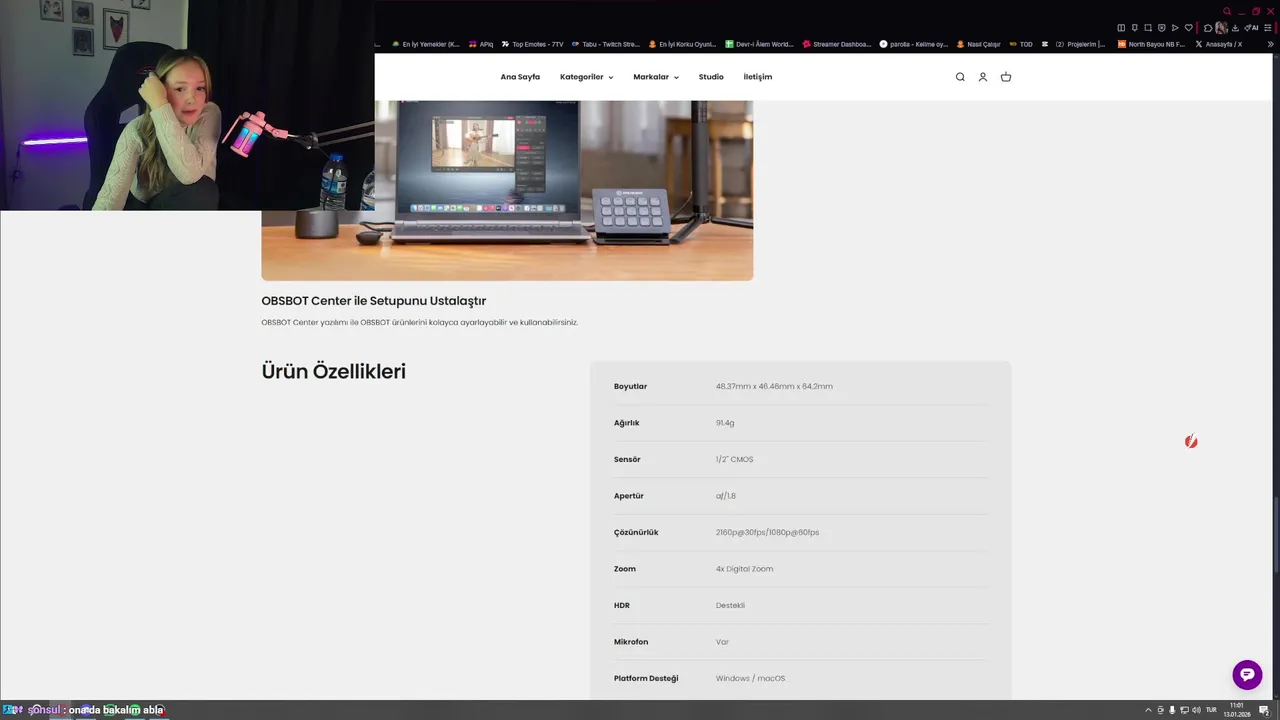1280x720 pixels.
Task: Open the TOD bookmark
Action: (1021, 44)
